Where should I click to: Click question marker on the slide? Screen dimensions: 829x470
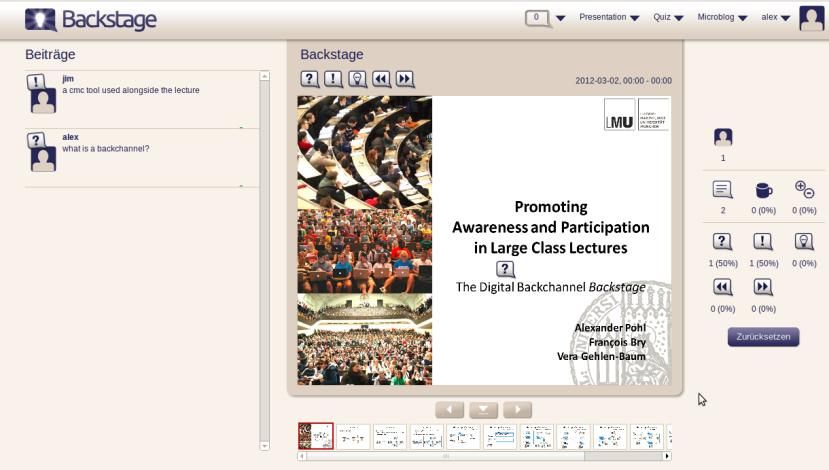click(505, 269)
